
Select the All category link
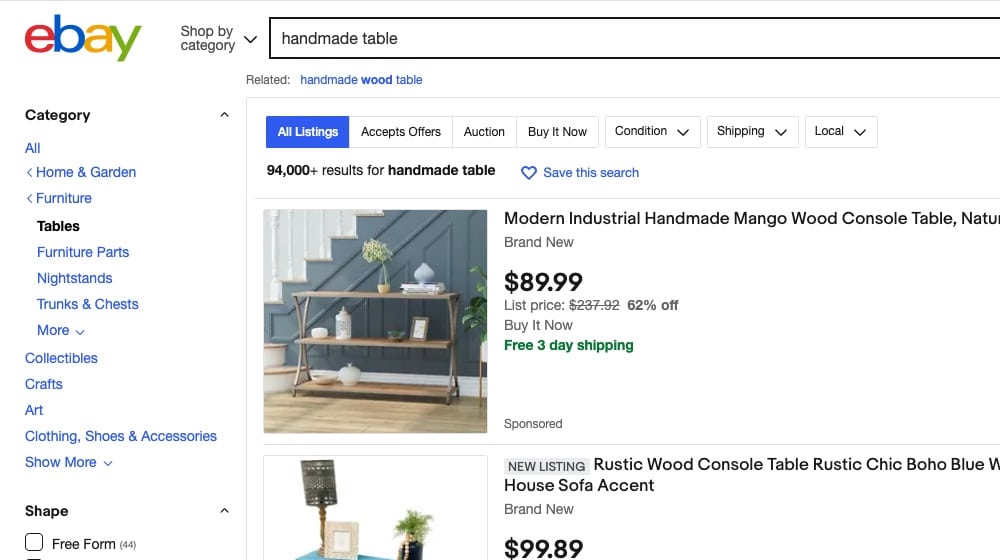click(x=33, y=148)
